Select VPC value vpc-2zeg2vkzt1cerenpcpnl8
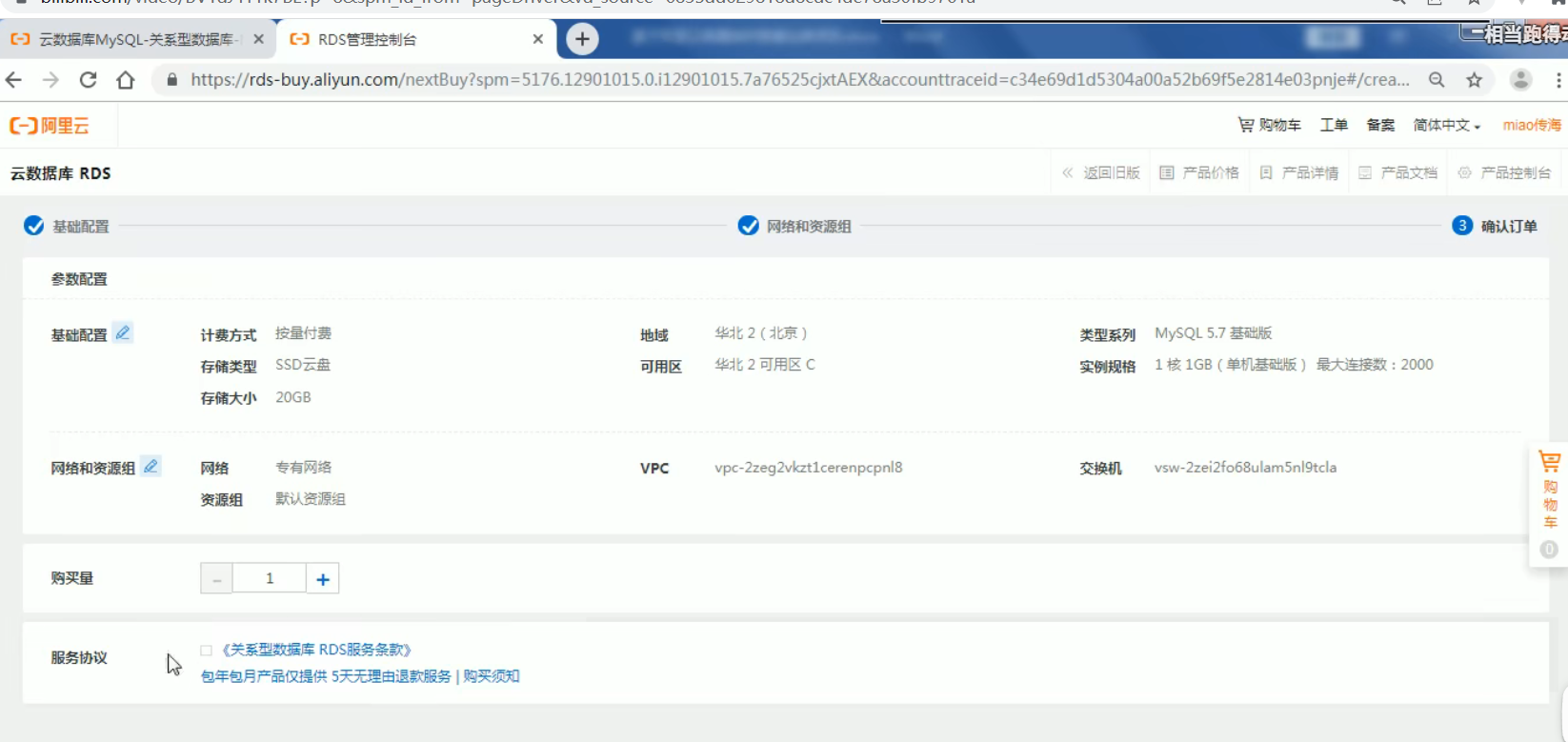 pyautogui.click(x=809, y=468)
